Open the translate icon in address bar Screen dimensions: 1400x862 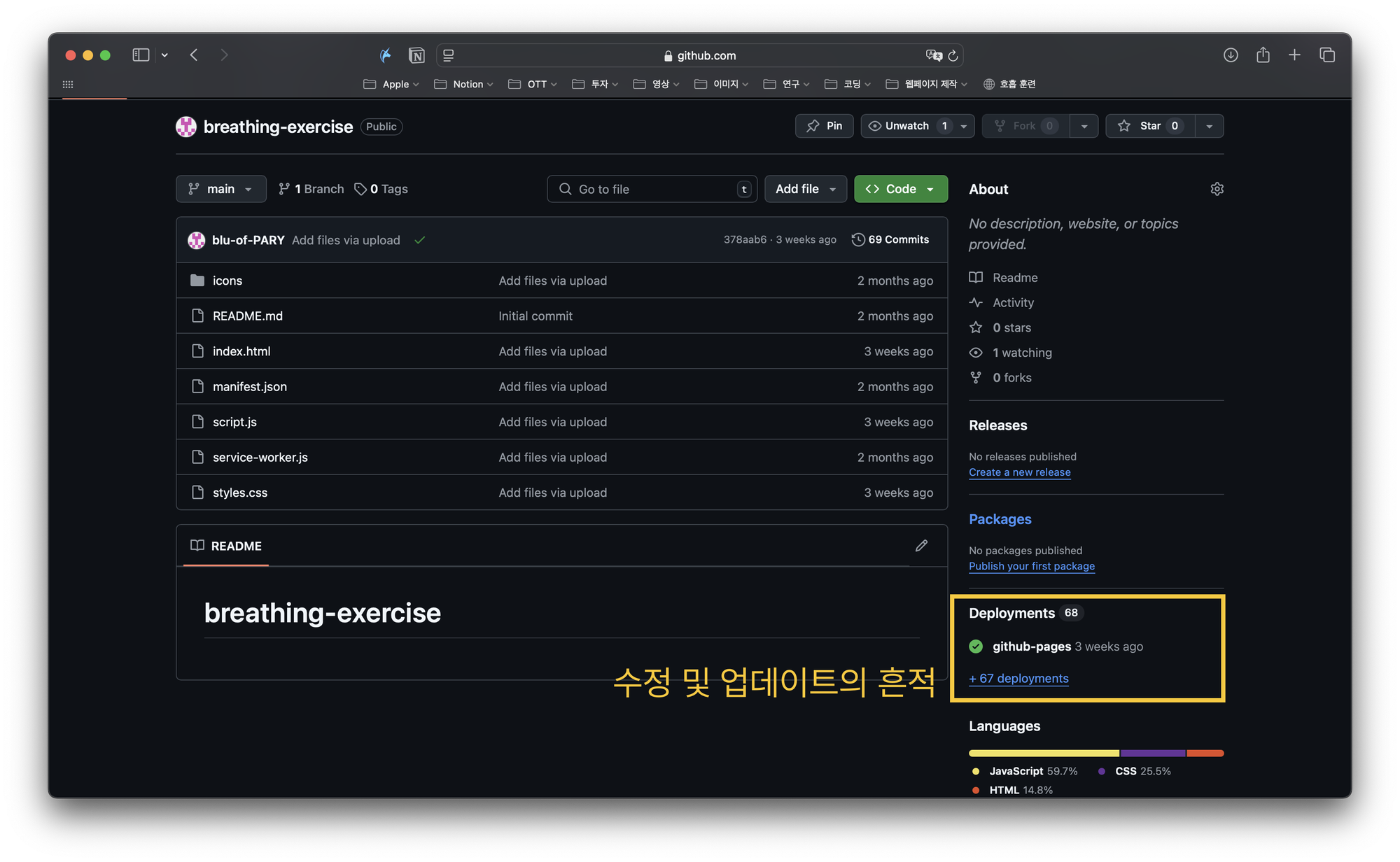coord(934,55)
